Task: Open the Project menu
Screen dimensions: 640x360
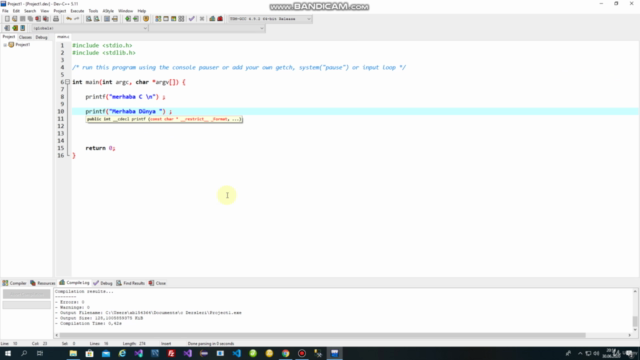Action: [60, 11]
